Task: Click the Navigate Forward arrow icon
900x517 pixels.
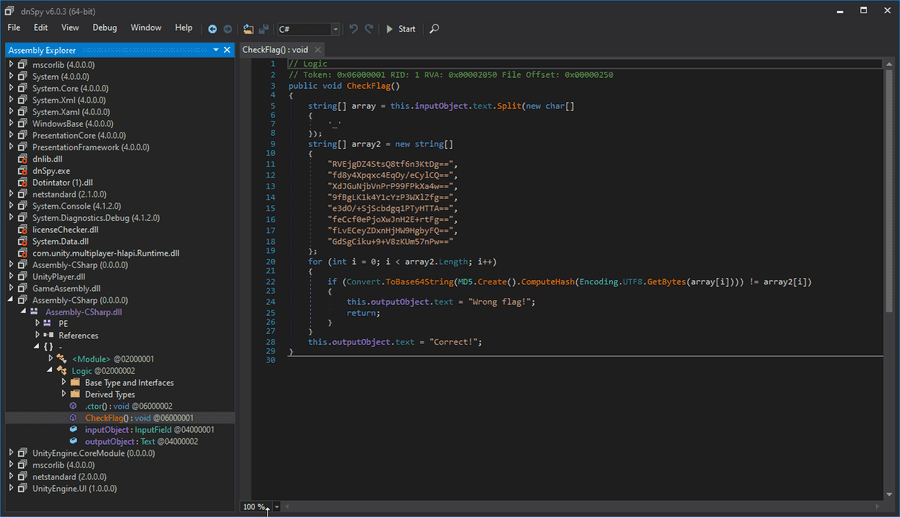Action: coord(228,29)
